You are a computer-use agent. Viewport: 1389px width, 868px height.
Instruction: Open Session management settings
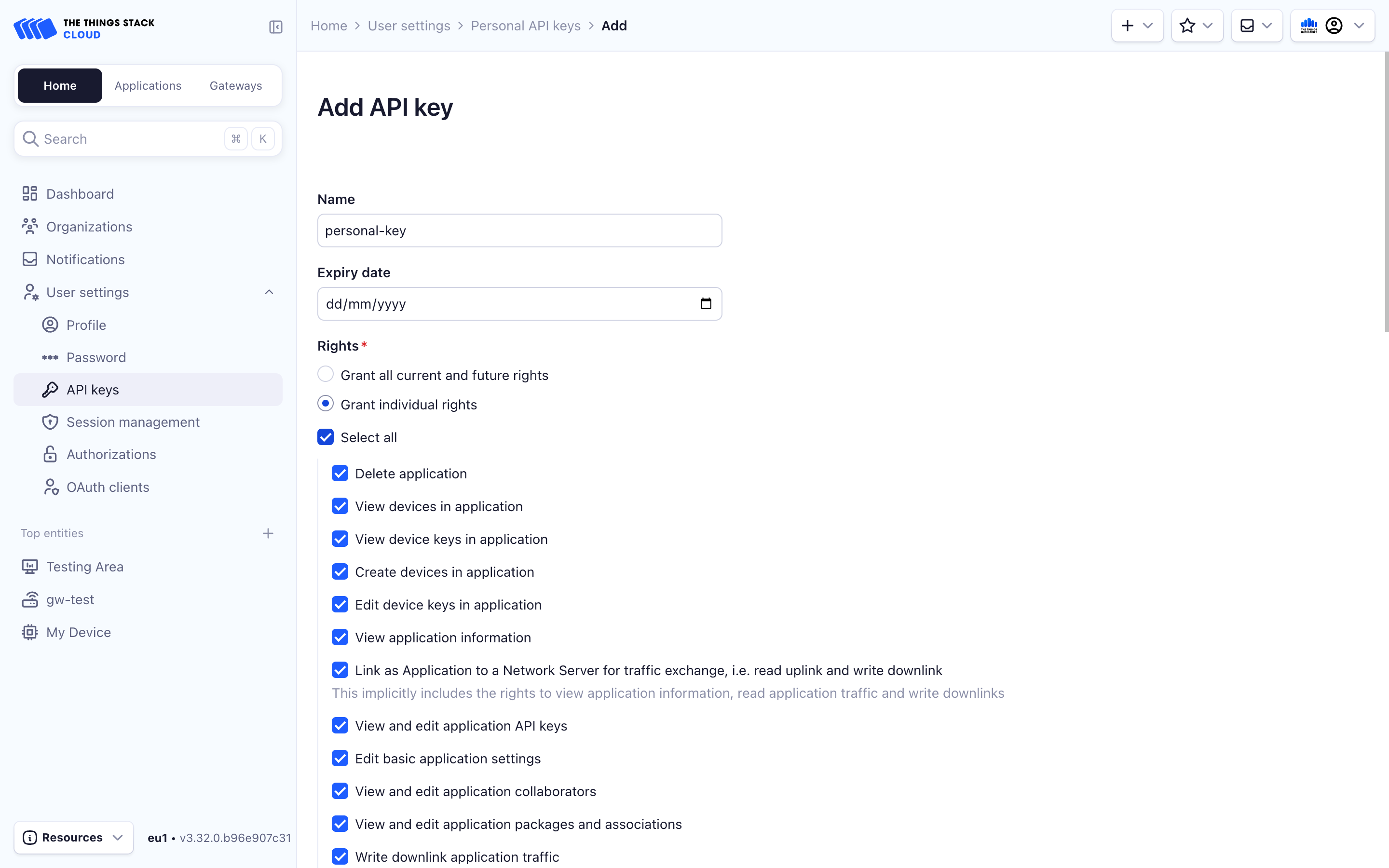coord(133,422)
